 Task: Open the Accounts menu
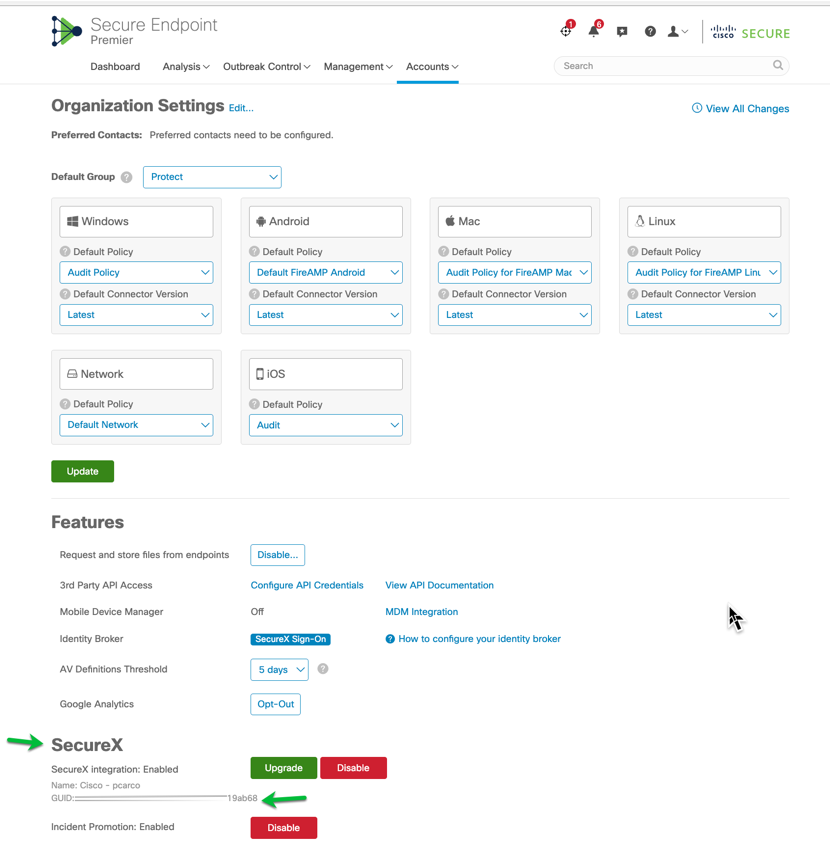tap(432, 67)
